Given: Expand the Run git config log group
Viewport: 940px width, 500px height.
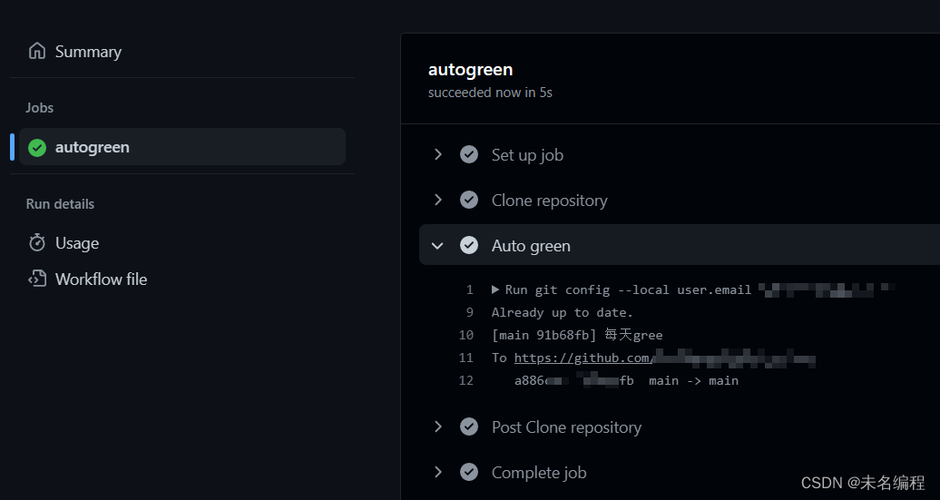Looking at the screenshot, I should pos(496,290).
